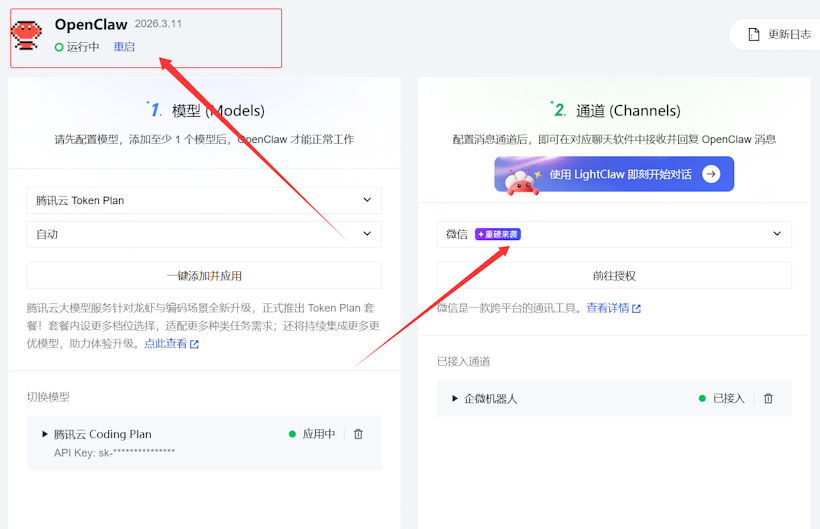Click the 运行中 running status indicator
Image resolution: width=820 pixels, height=529 pixels.
77,47
